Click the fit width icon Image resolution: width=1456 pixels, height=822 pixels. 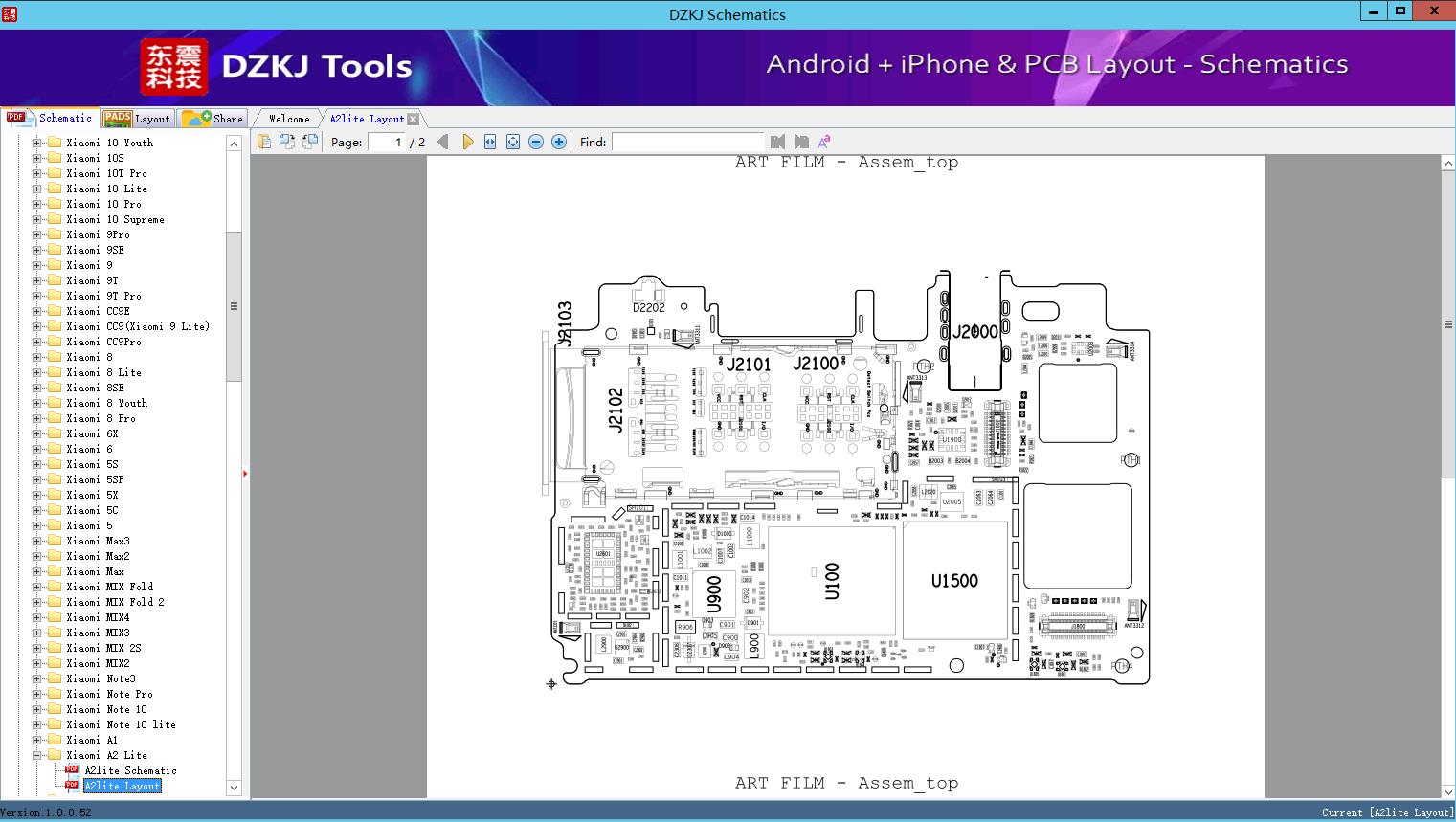click(x=490, y=142)
